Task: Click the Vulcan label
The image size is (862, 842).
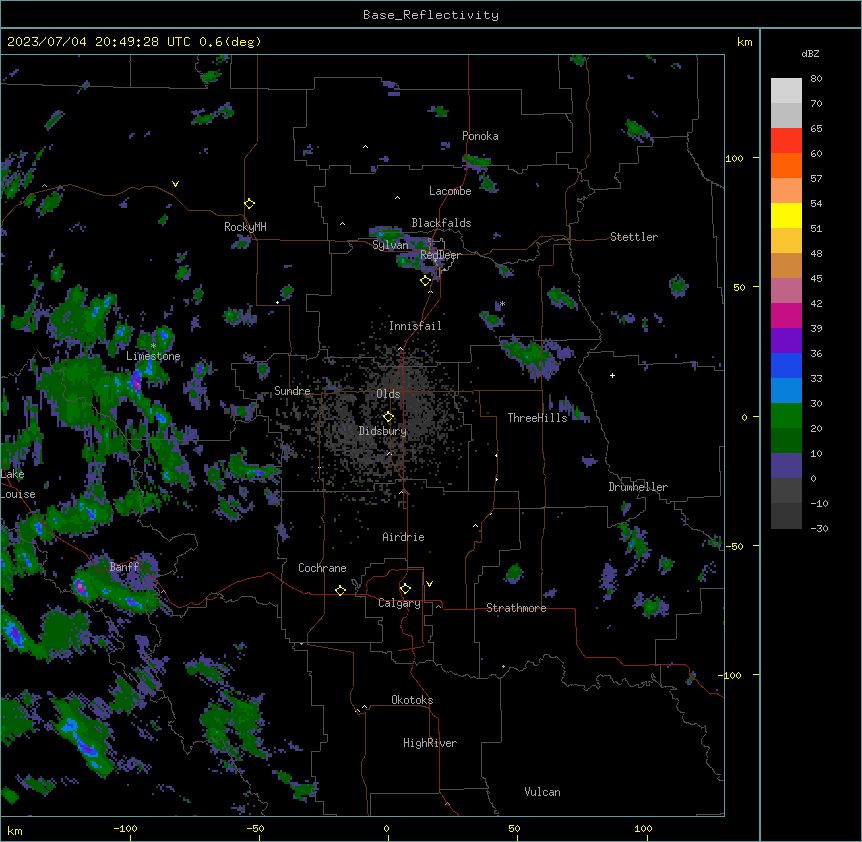Action: (x=542, y=792)
